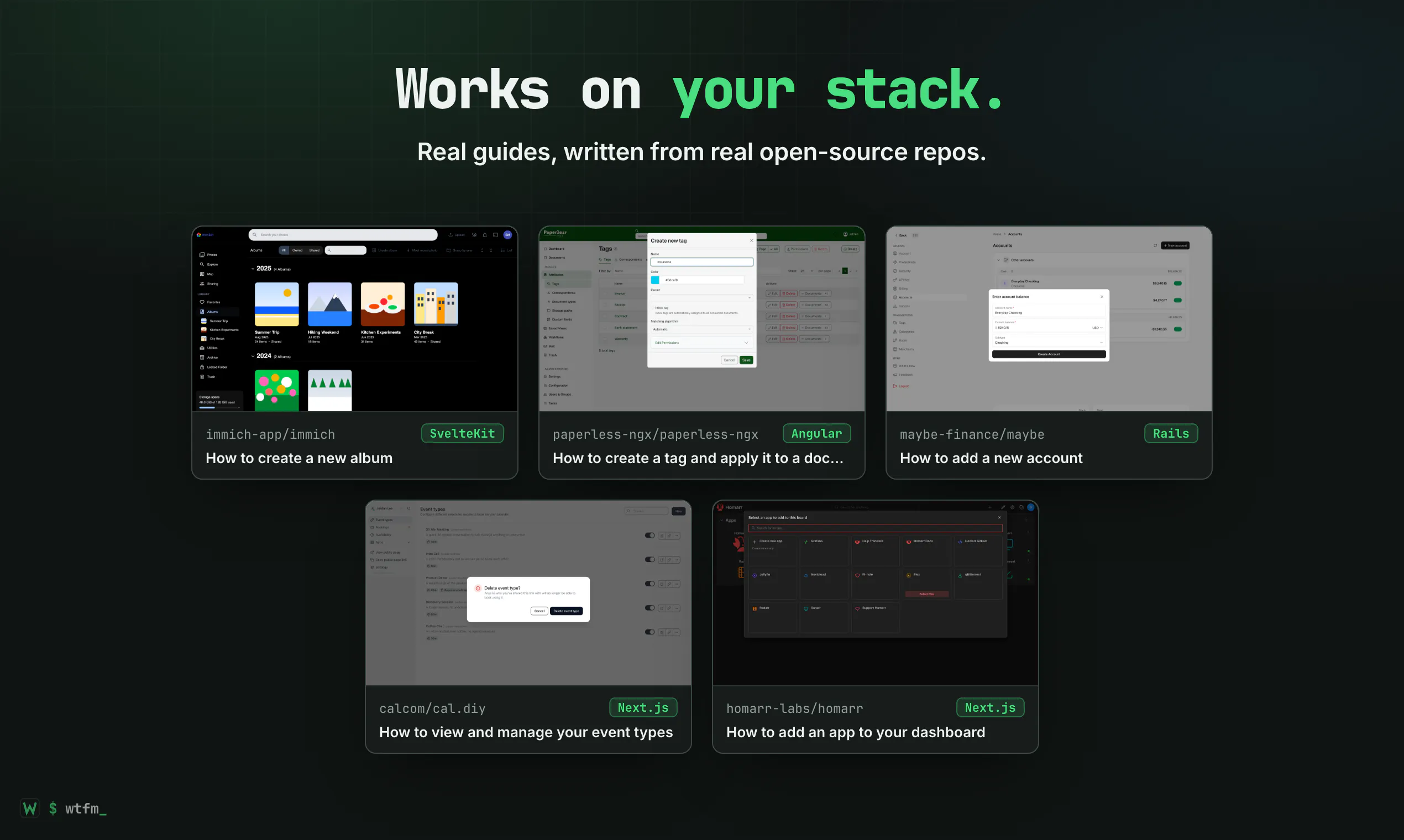Image resolution: width=1404 pixels, height=840 pixels.
Task: Expand the Edit Permissions section
Action: [x=701, y=343]
